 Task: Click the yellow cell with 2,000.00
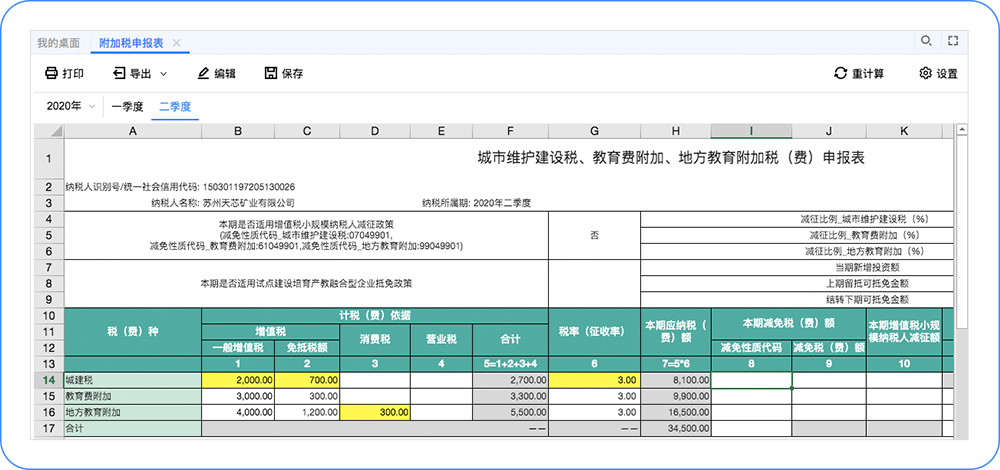pyautogui.click(x=237, y=380)
